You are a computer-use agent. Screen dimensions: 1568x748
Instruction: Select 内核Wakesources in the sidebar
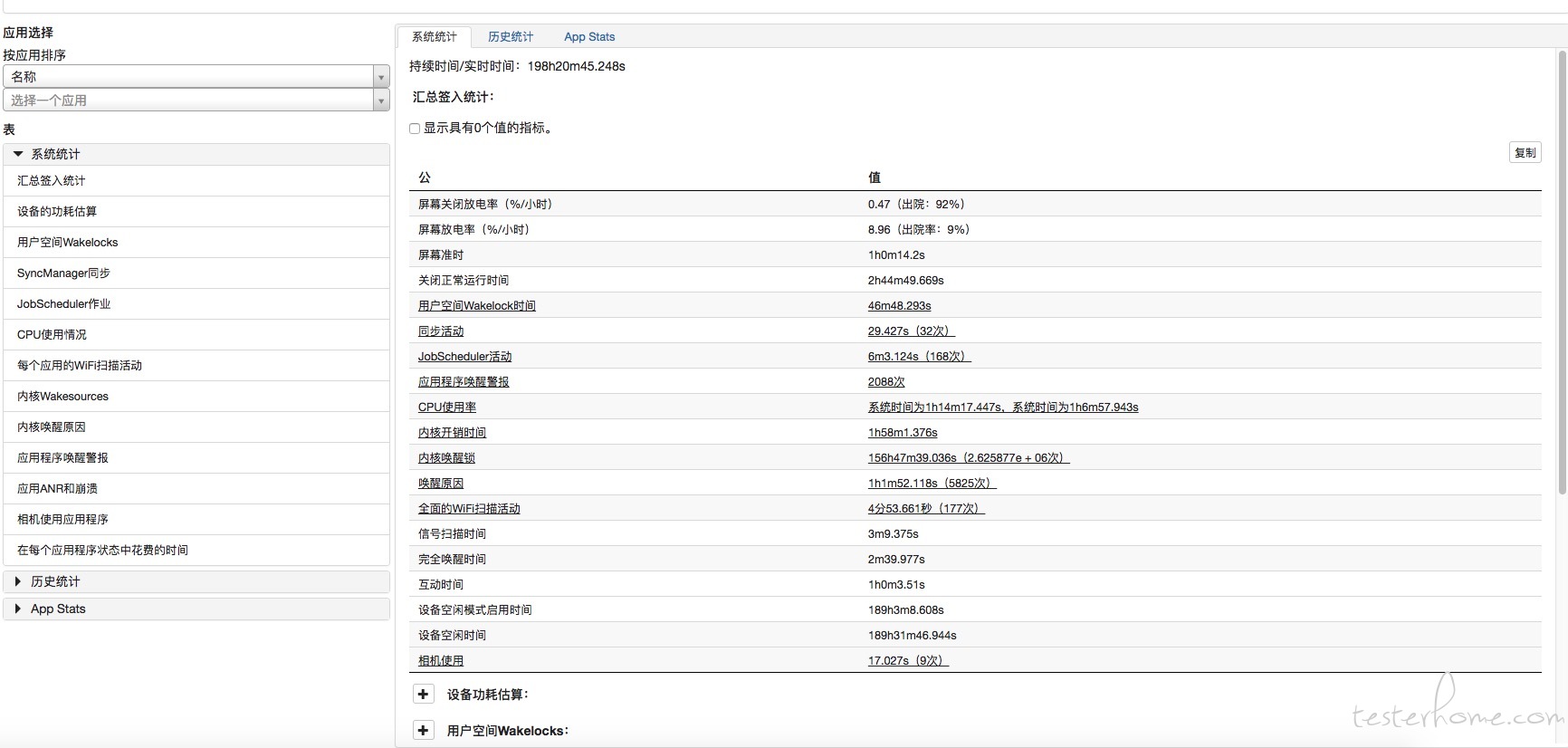62,397
